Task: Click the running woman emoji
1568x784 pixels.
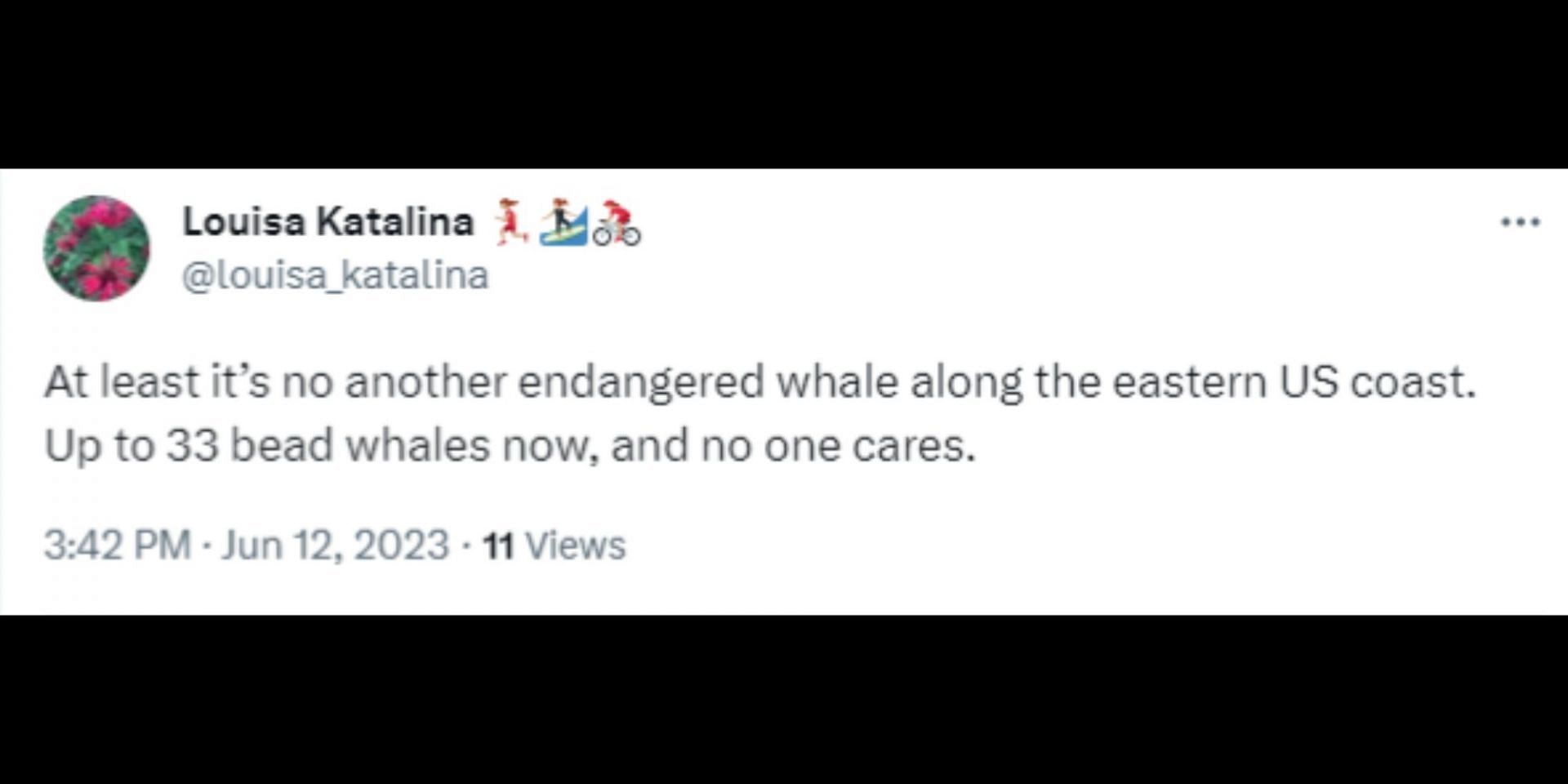Action: (x=510, y=221)
